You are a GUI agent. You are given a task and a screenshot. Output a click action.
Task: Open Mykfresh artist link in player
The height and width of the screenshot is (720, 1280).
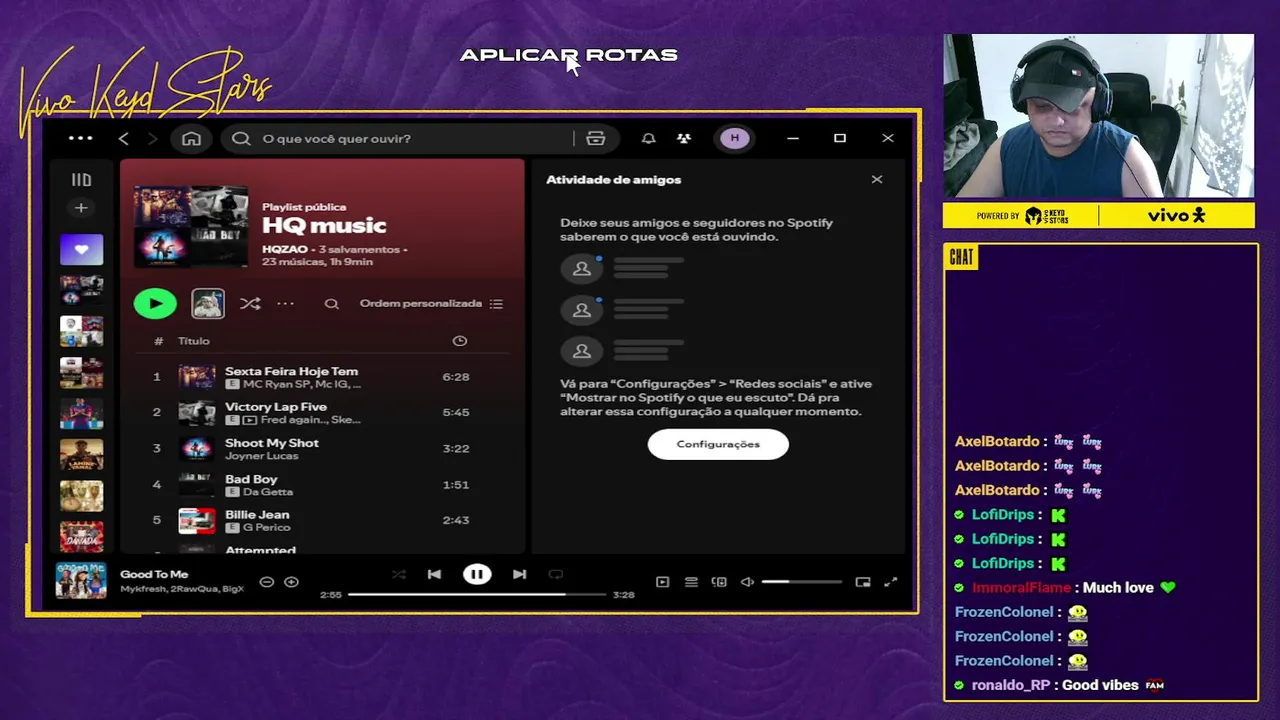click(x=143, y=590)
